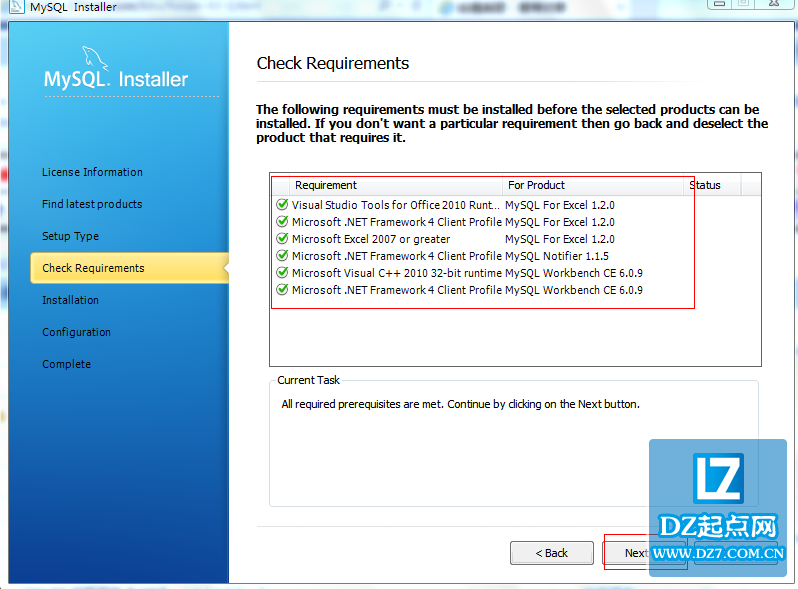Click the Back button
798x589 pixels.
tap(552, 553)
